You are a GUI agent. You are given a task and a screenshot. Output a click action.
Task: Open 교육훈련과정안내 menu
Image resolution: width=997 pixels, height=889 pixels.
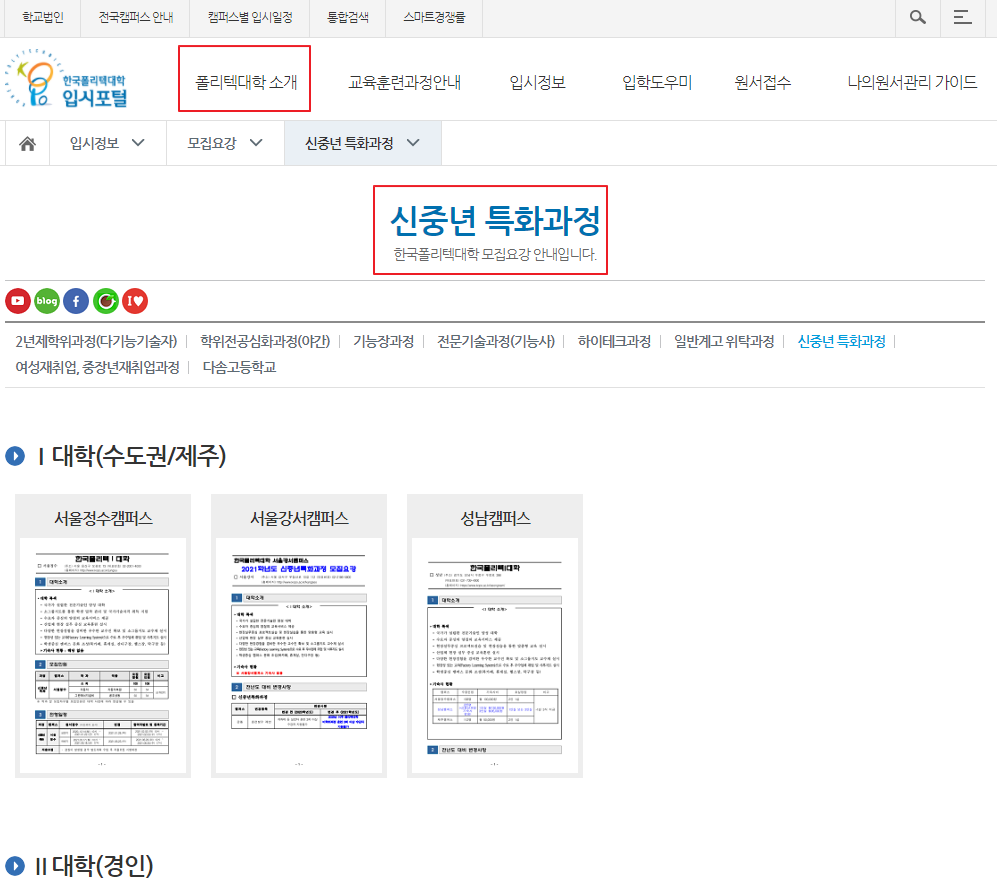[x=404, y=82]
